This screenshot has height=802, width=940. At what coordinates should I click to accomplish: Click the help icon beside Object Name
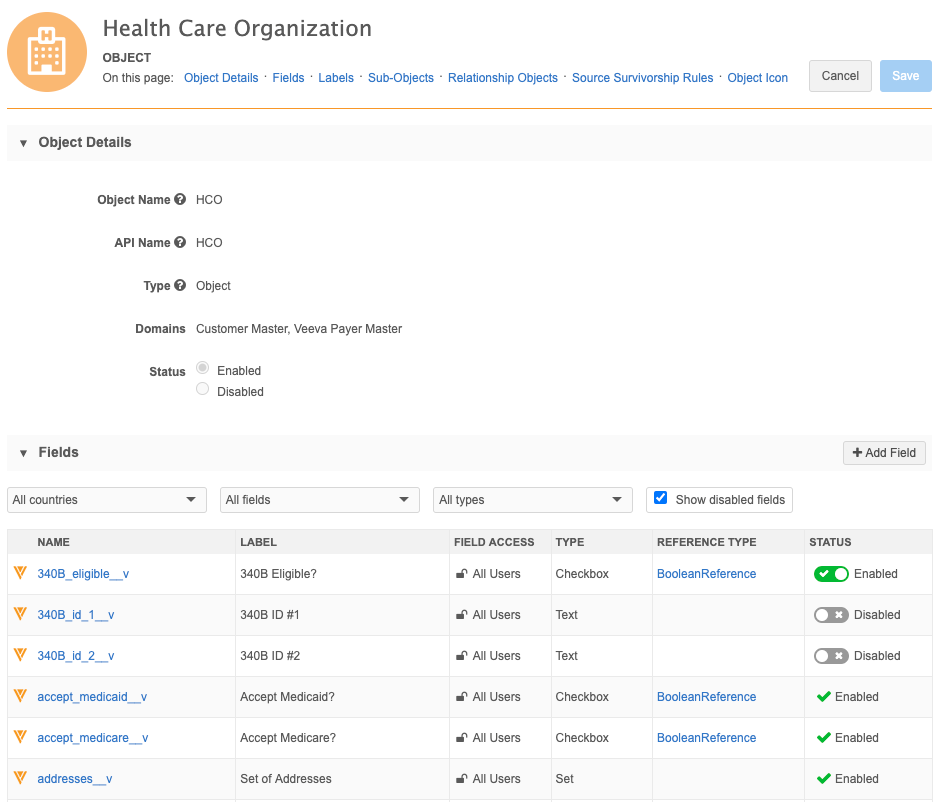coord(180,199)
